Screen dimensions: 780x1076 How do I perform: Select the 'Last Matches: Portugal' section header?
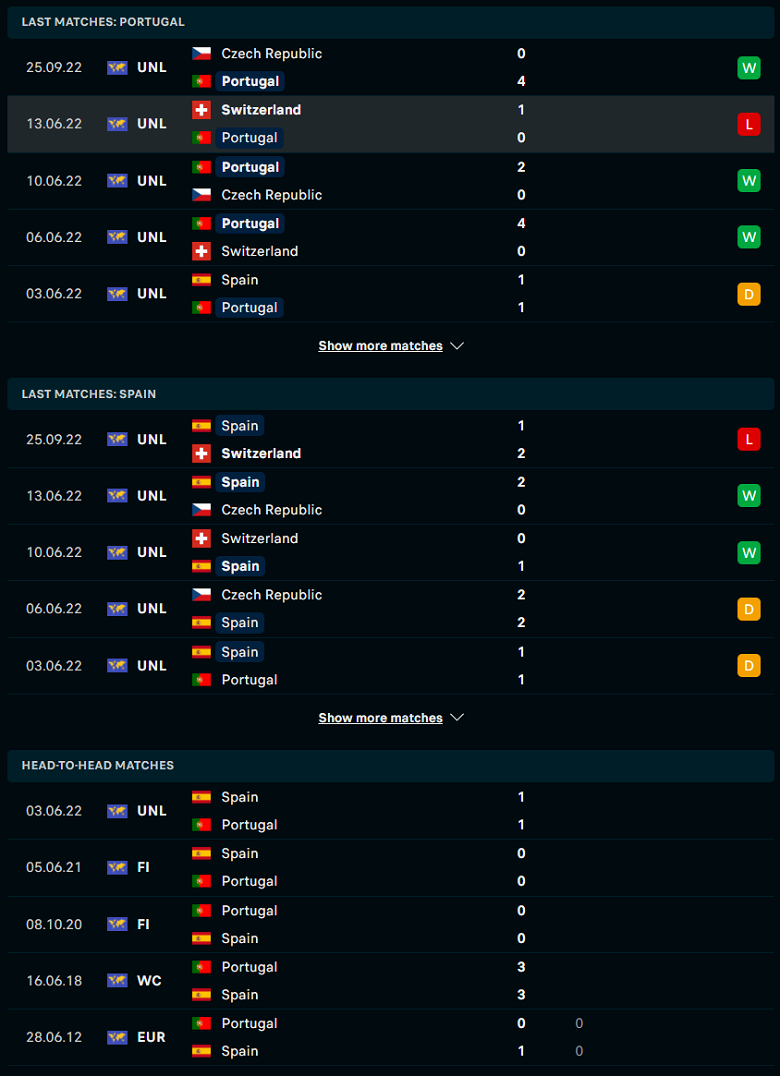click(x=390, y=22)
